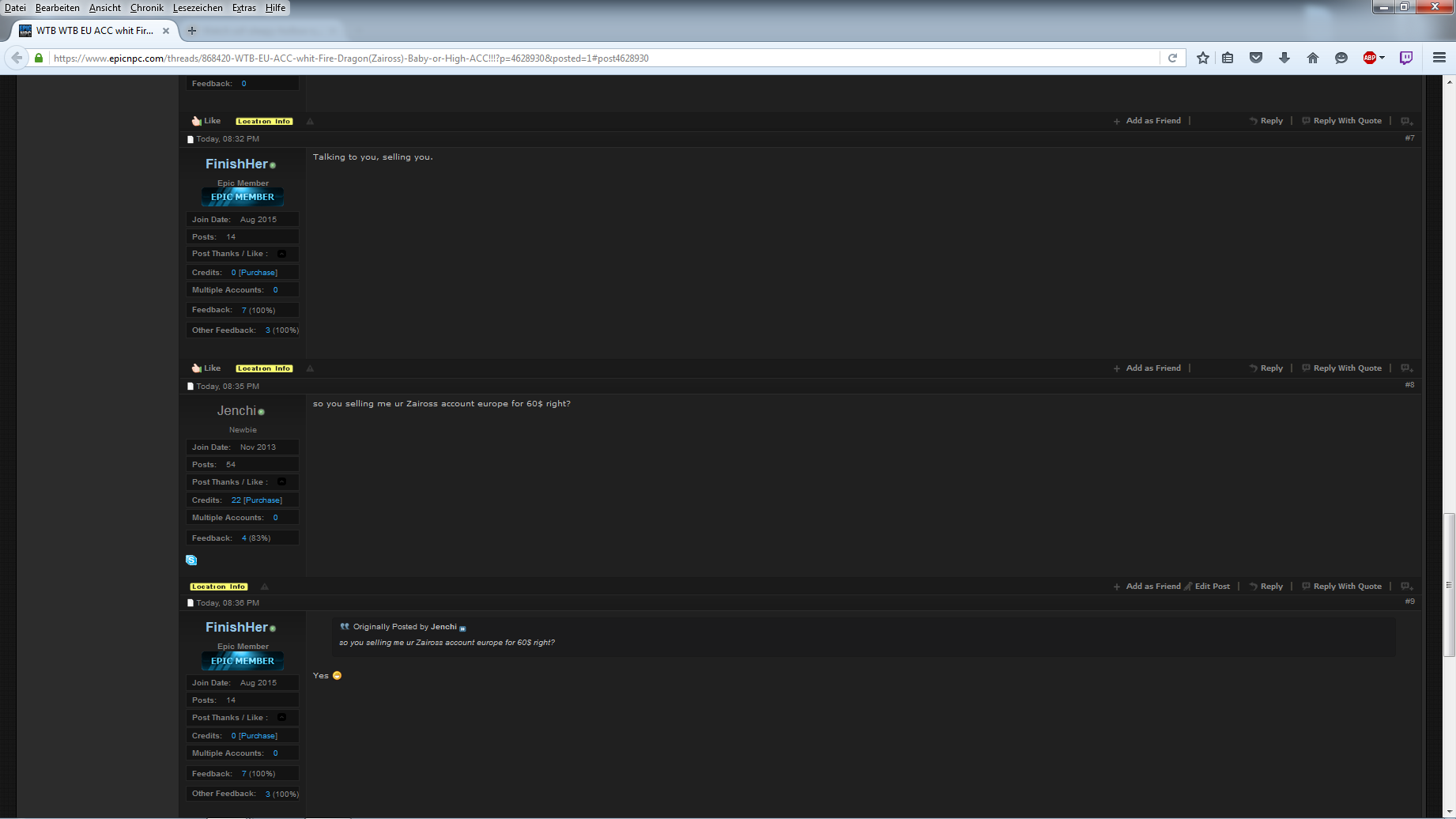Open FinishHer's Feedback 7 in post #7

243,311
